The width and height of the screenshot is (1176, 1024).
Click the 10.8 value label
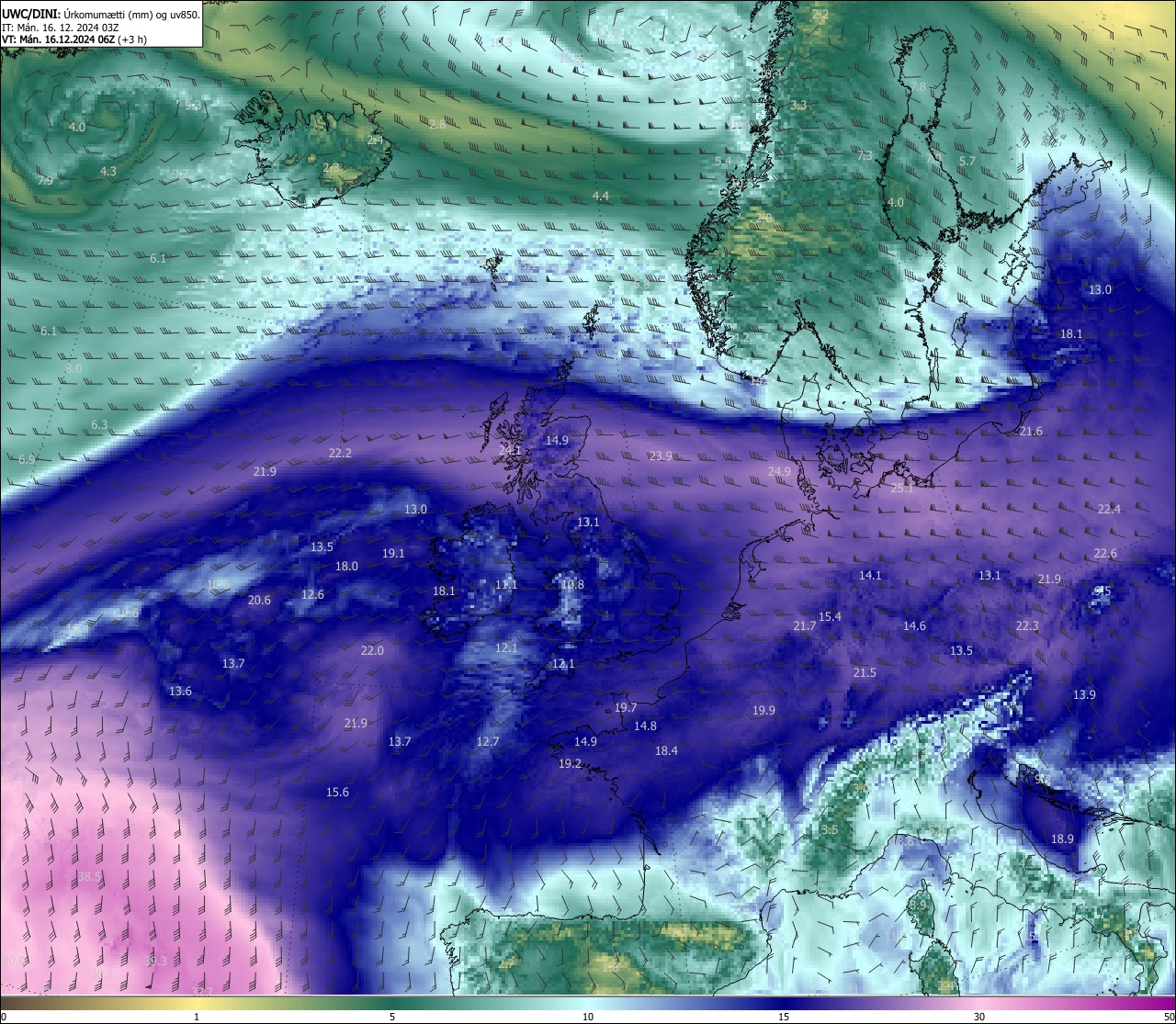[x=572, y=584]
